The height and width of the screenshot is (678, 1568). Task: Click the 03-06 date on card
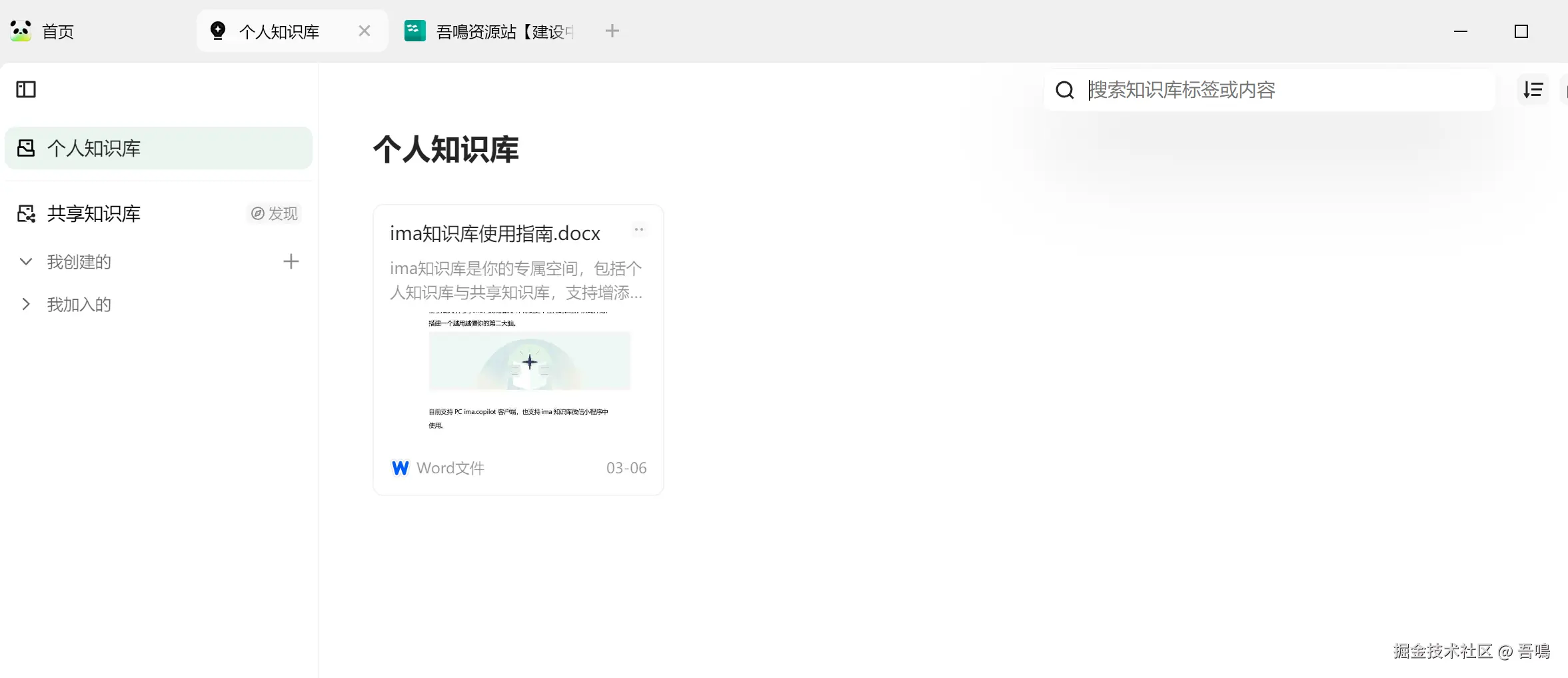(626, 468)
